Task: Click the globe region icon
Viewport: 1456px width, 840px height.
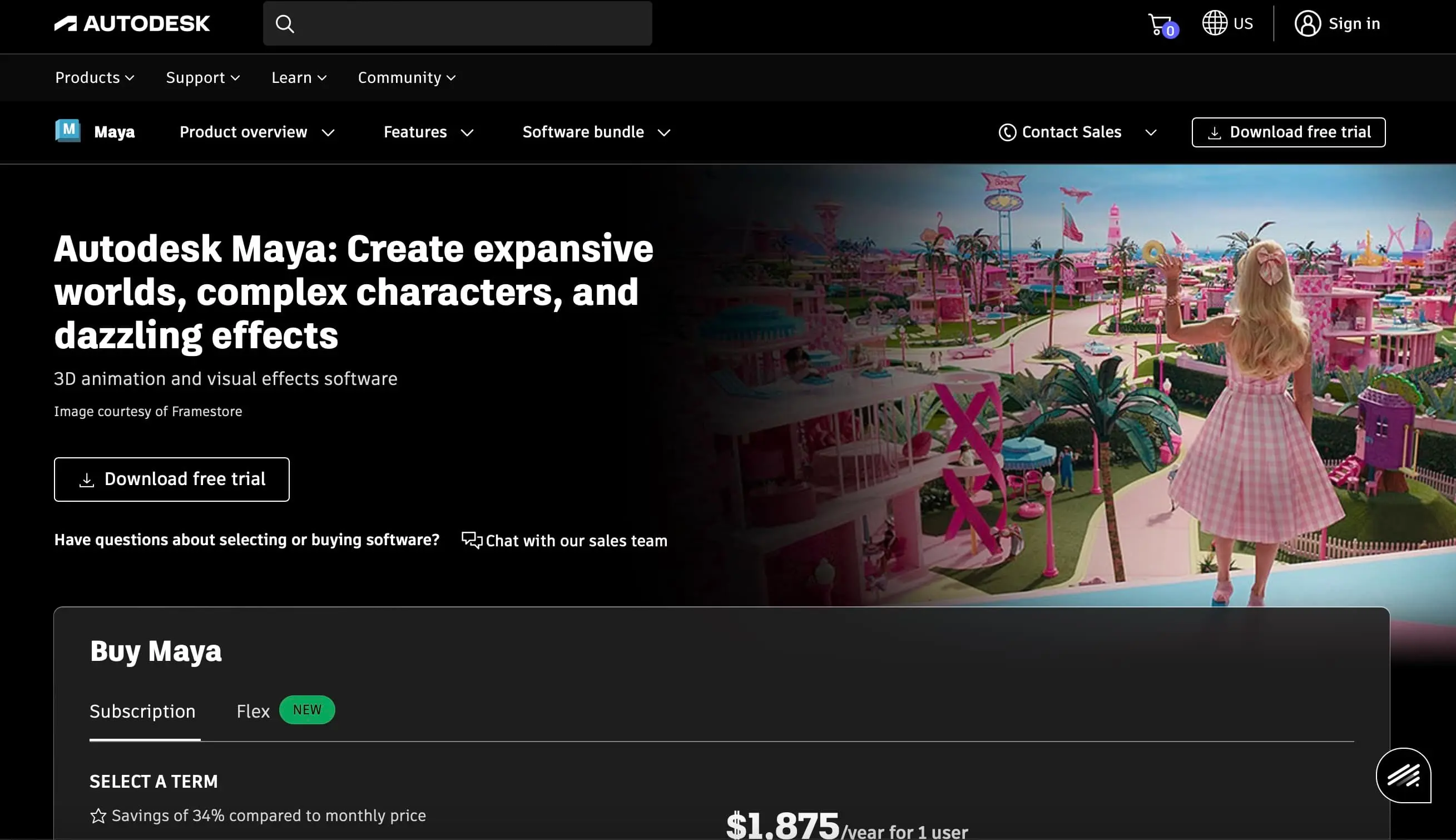Action: click(x=1215, y=23)
